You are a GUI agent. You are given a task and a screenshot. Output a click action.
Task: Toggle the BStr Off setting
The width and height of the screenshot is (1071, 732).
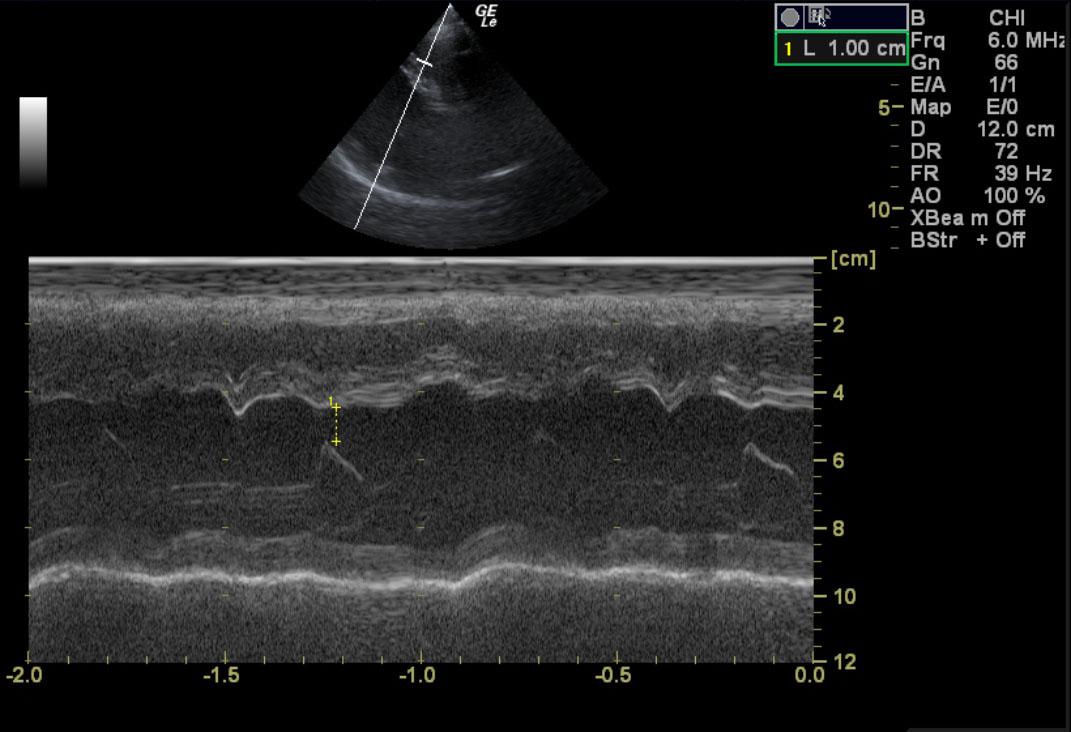(967, 240)
